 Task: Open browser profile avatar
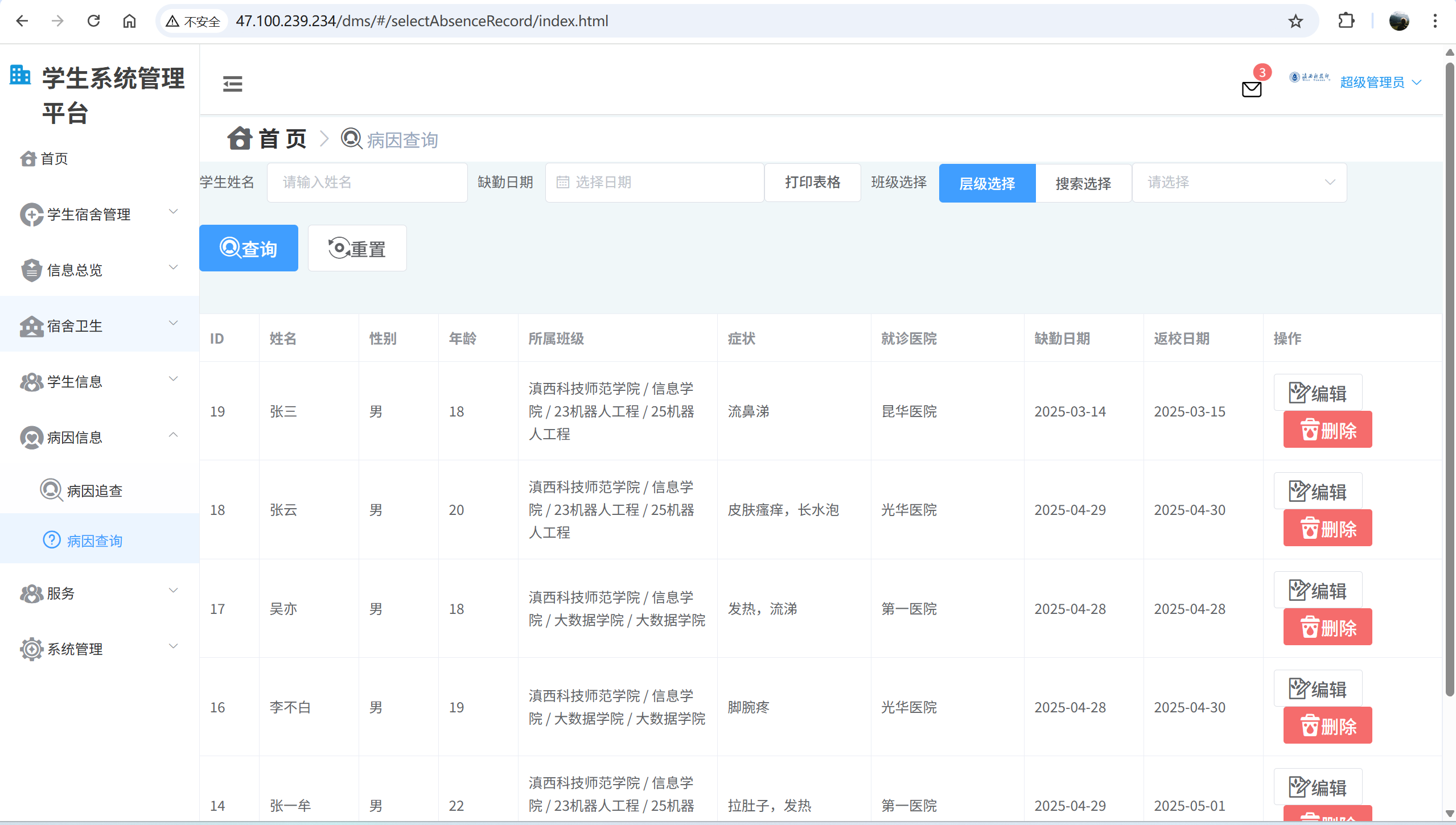[x=1399, y=21]
